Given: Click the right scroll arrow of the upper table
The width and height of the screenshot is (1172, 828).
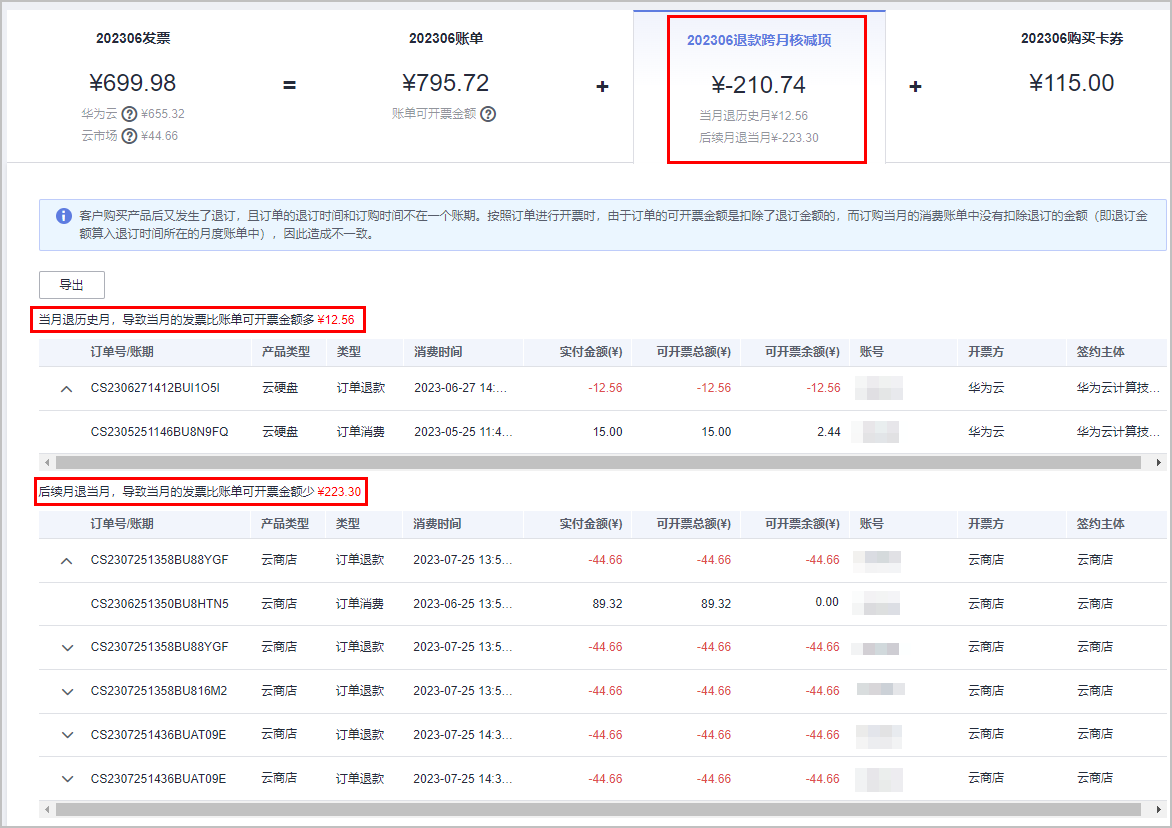Looking at the screenshot, I should pyautogui.click(x=1159, y=463).
